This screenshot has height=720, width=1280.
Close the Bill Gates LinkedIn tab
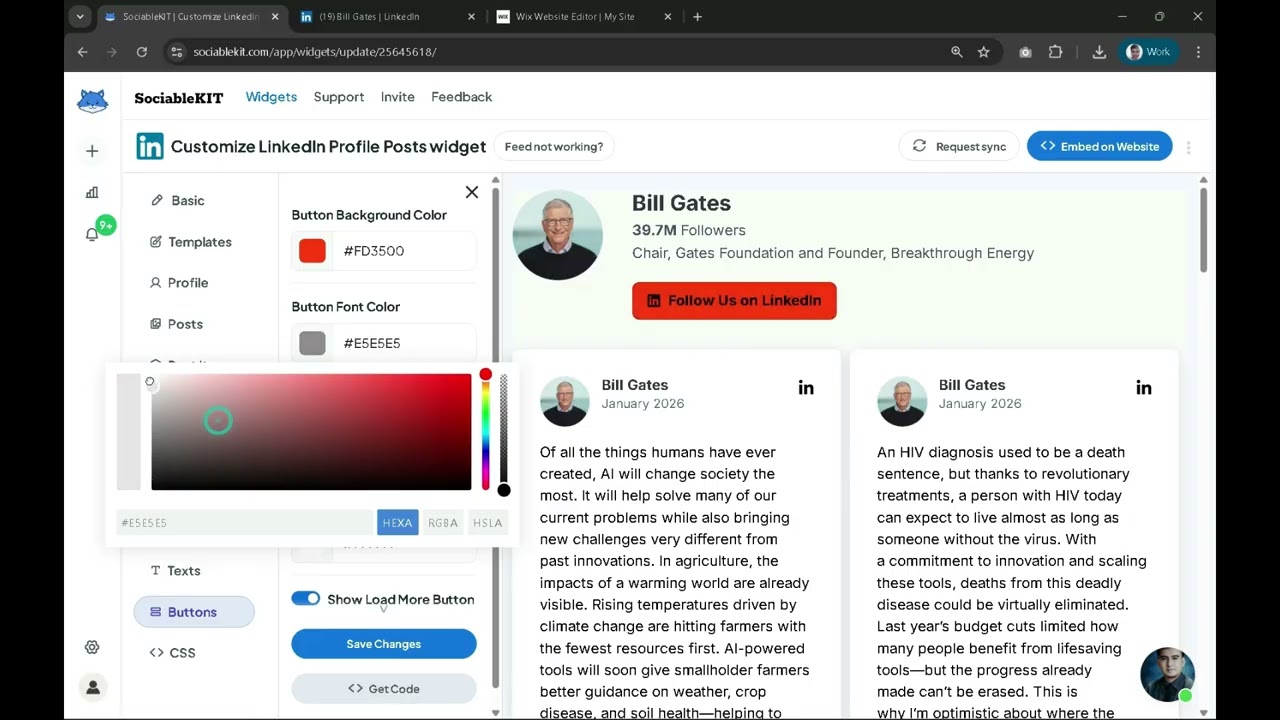[x=472, y=17]
